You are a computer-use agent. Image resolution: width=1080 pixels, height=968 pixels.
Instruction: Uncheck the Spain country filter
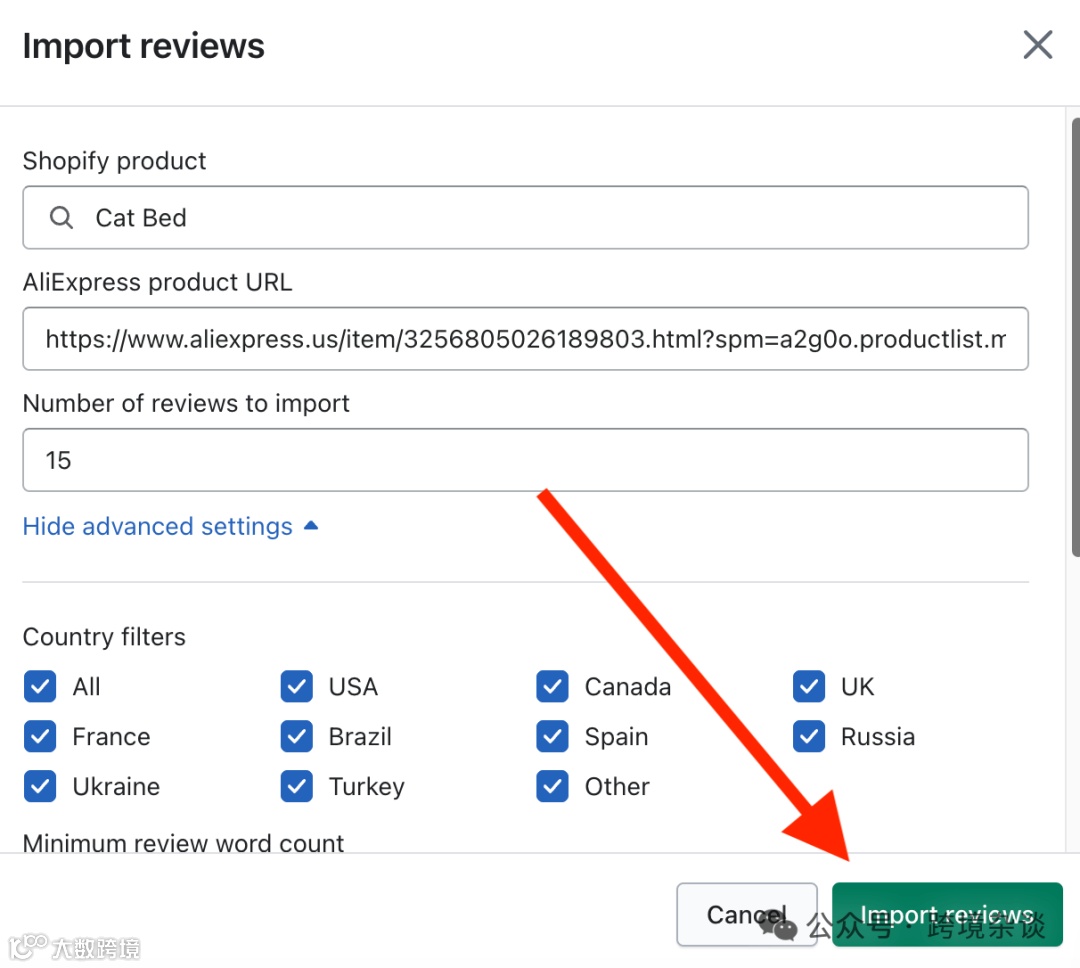(552, 737)
